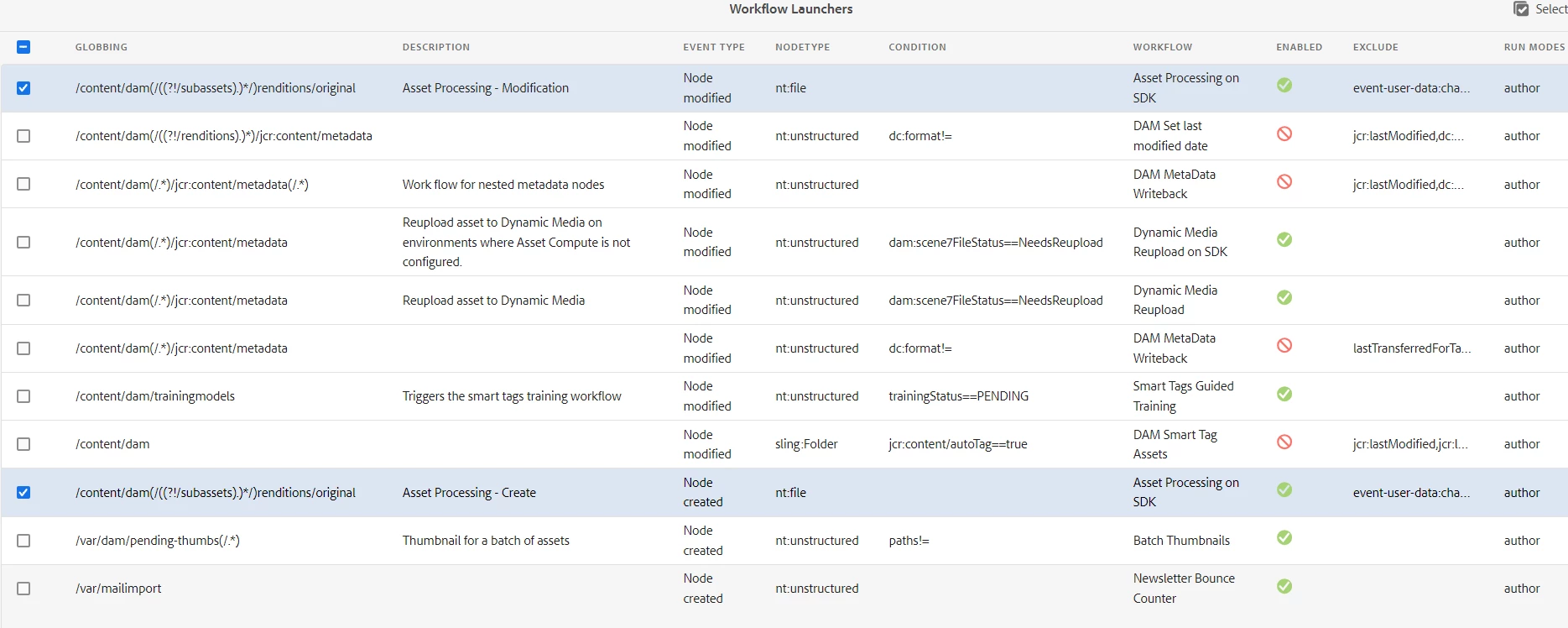Click globbing path /content/dam(/((?!/renditions).)*)/jcr:content/metadata
The width and height of the screenshot is (1568, 628).
224,136
